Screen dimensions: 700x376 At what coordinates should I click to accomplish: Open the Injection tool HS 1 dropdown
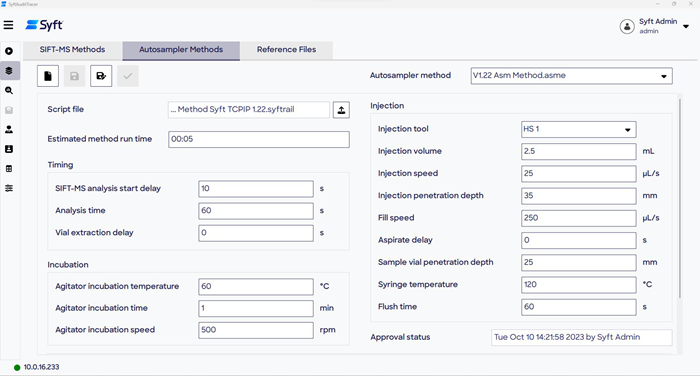(x=579, y=129)
